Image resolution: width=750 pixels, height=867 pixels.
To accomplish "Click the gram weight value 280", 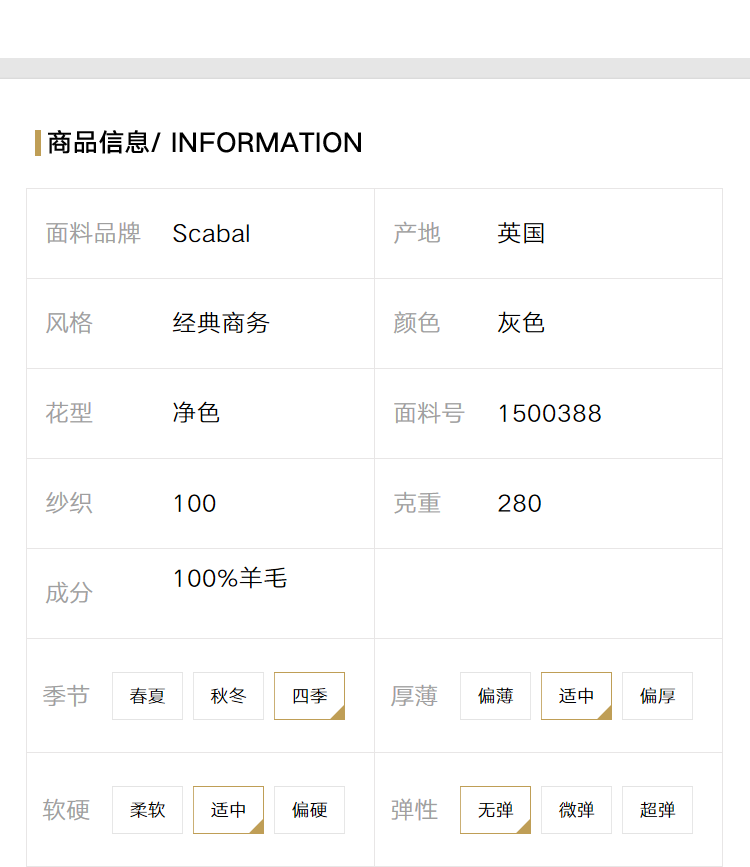I will coord(519,503).
